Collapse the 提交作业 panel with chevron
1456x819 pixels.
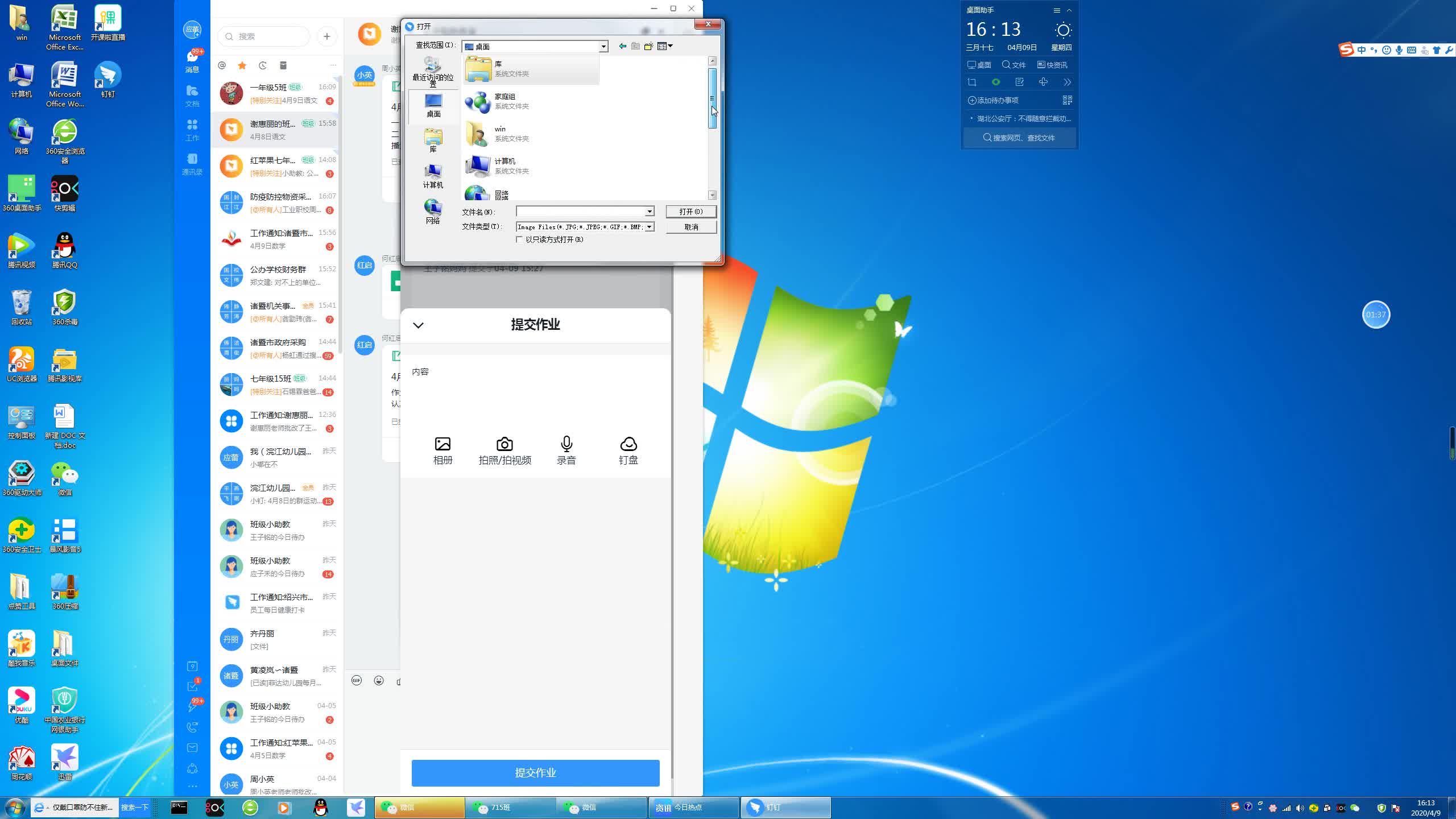(418, 325)
